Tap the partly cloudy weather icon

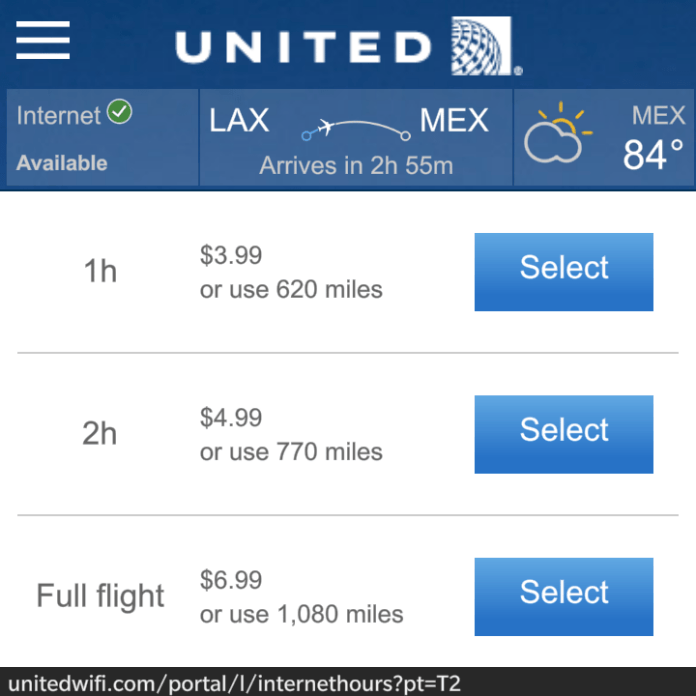click(x=558, y=133)
